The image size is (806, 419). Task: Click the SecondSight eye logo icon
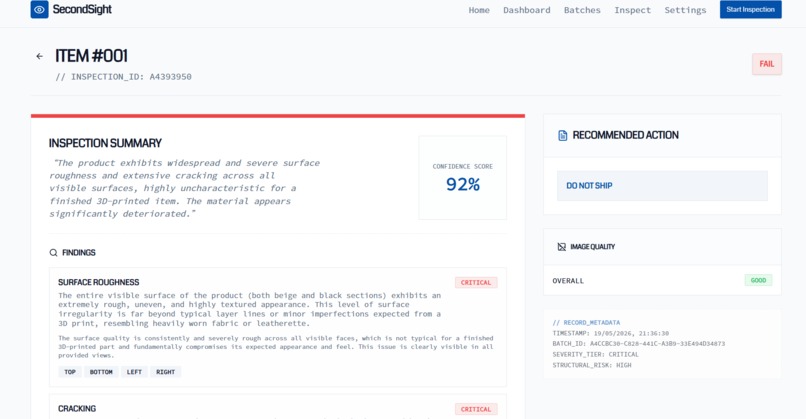pos(40,9)
